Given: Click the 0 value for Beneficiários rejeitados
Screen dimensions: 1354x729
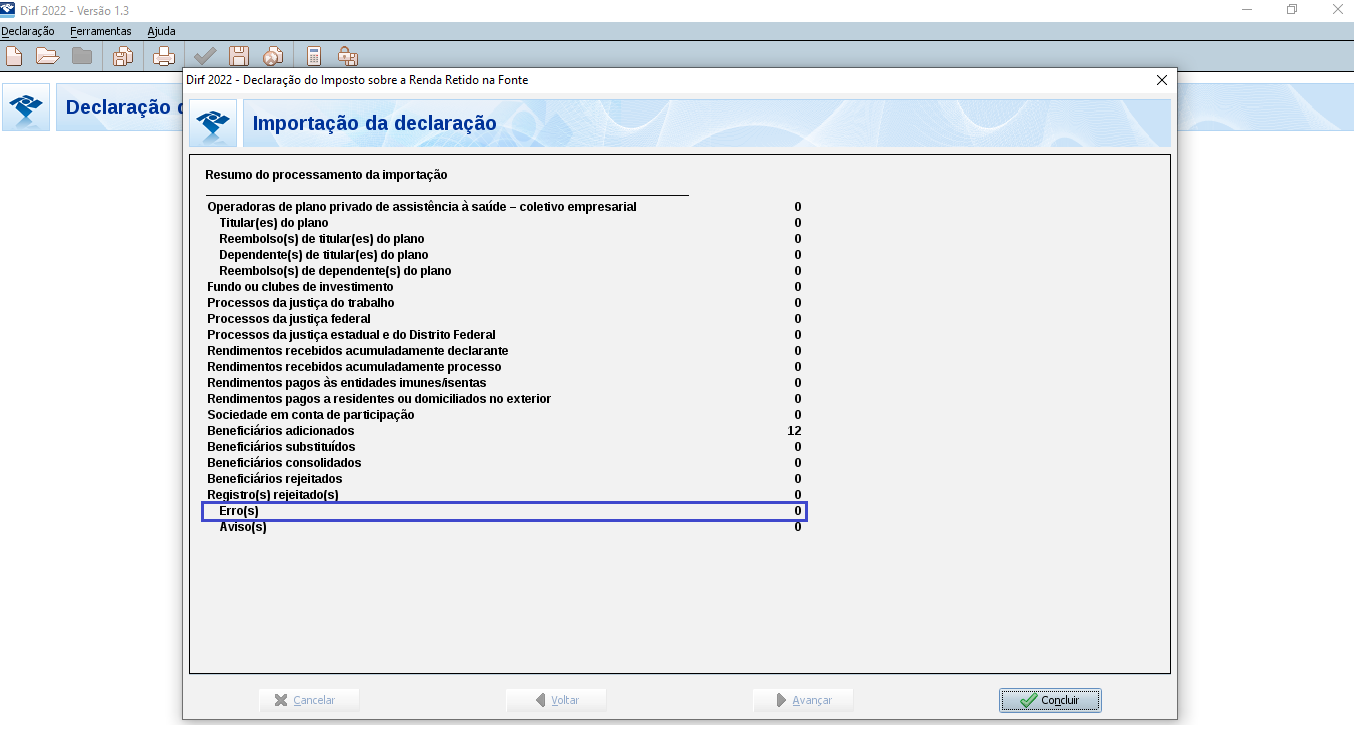Looking at the screenshot, I should tap(798, 479).
